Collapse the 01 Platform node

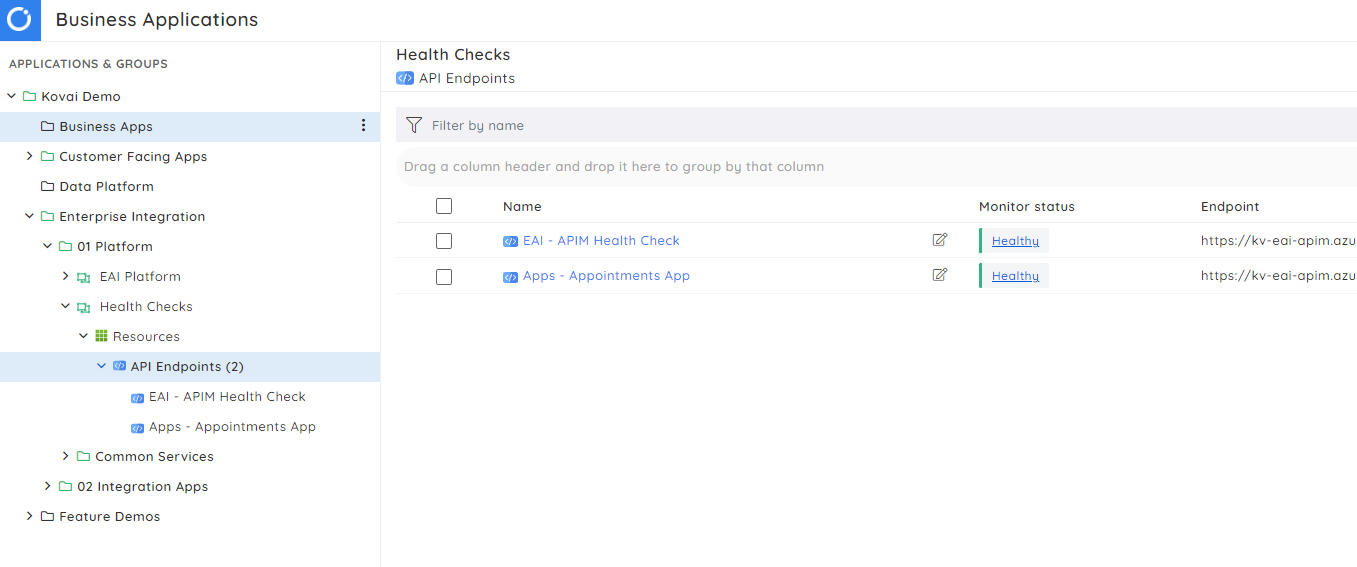click(47, 246)
